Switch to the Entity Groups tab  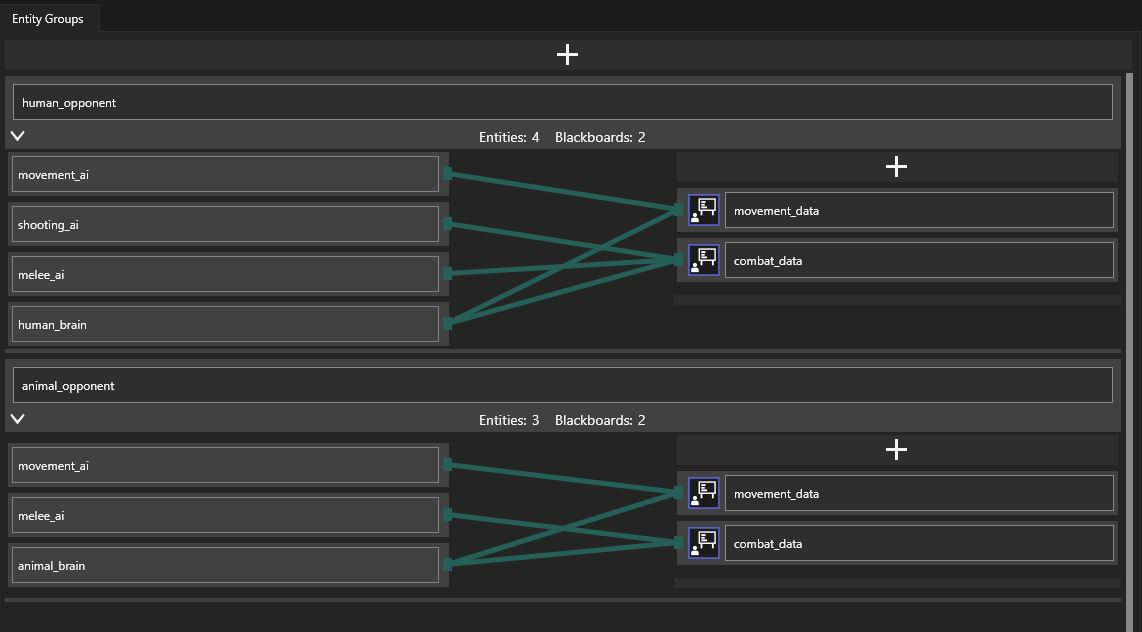[48, 19]
